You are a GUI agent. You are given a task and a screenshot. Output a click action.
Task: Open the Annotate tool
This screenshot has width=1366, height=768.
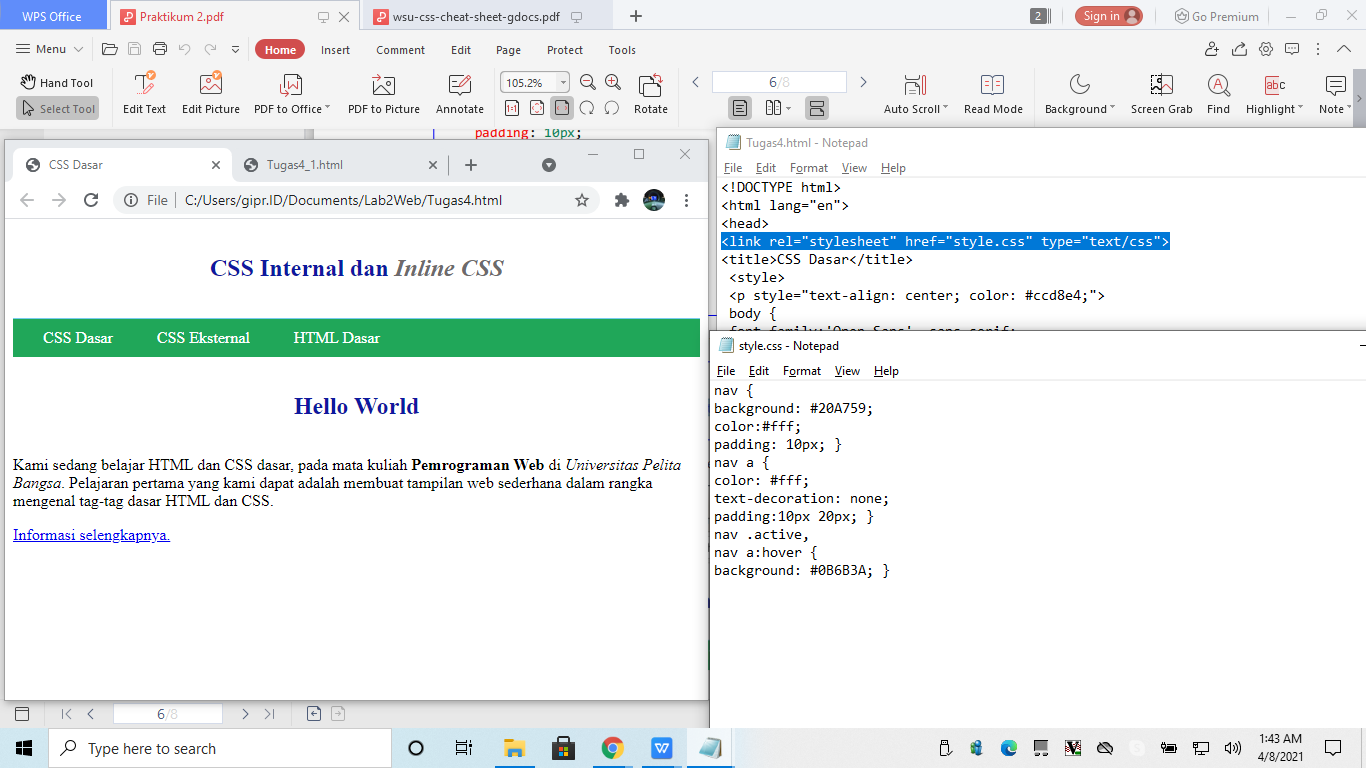click(x=459, y=92)
